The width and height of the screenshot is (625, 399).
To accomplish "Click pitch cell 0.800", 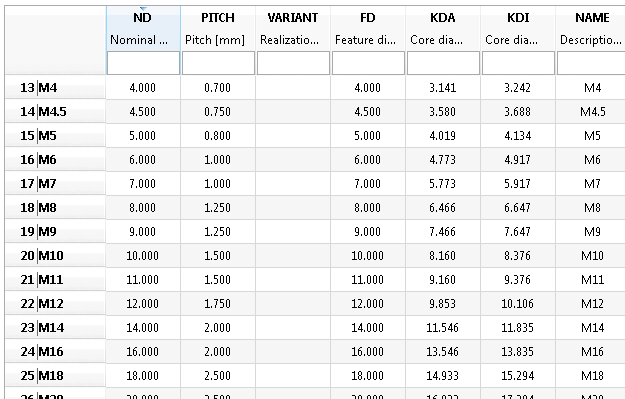I will (x=218, y=136).
